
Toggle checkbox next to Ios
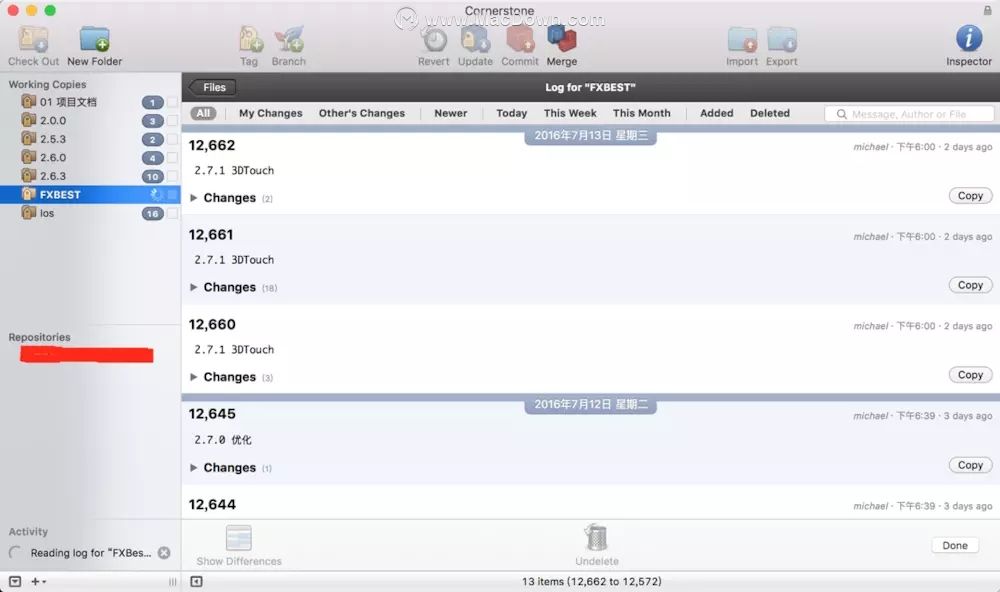(172, 213)
